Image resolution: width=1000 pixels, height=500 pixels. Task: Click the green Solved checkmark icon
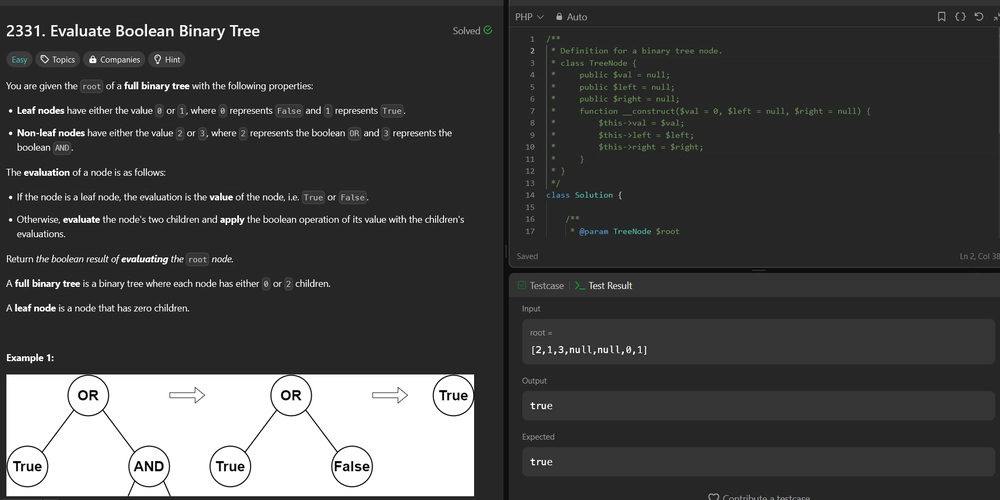[488, 30]
